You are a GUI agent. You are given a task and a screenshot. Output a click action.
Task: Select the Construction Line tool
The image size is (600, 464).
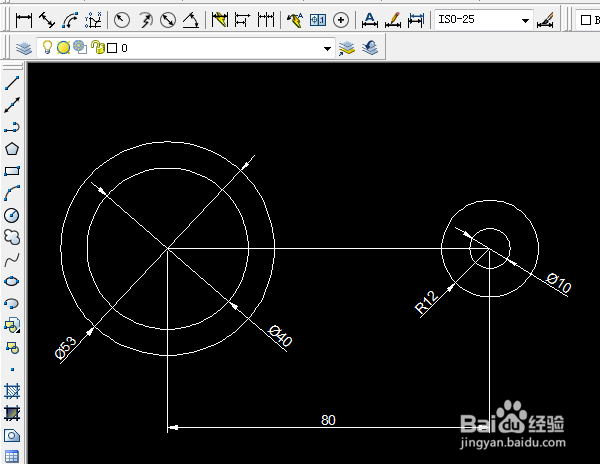click(12, 105)
